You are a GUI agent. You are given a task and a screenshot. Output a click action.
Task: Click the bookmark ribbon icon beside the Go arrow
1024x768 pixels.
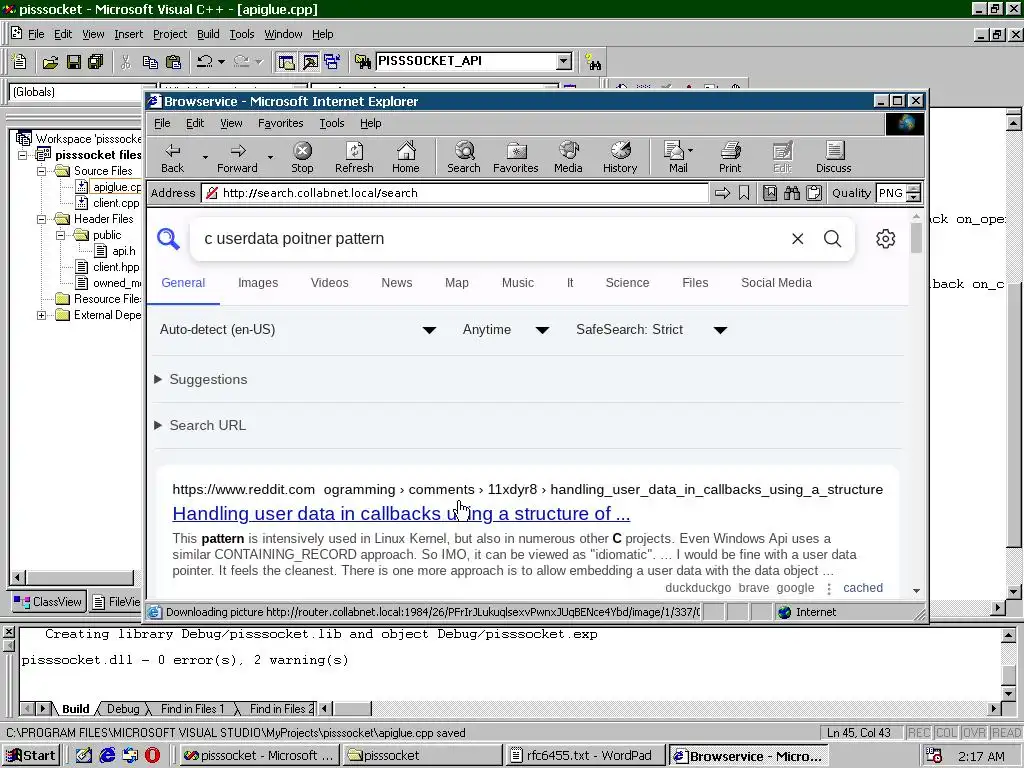click(744, 193)
